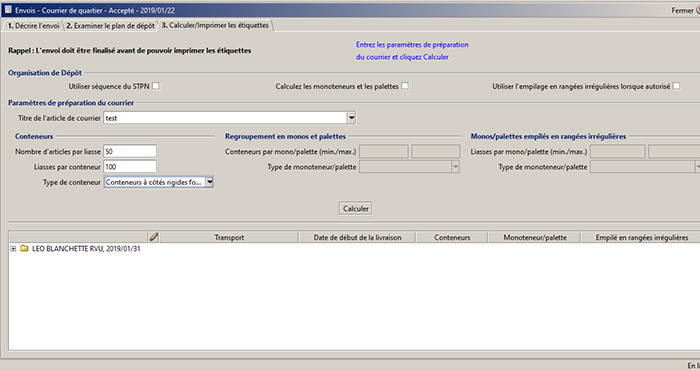The width and height of the screenshot is (700, 370).
Task: Open the Titre de l'article de courrier dropdown arrow
Action: click(x=351, y=118)
